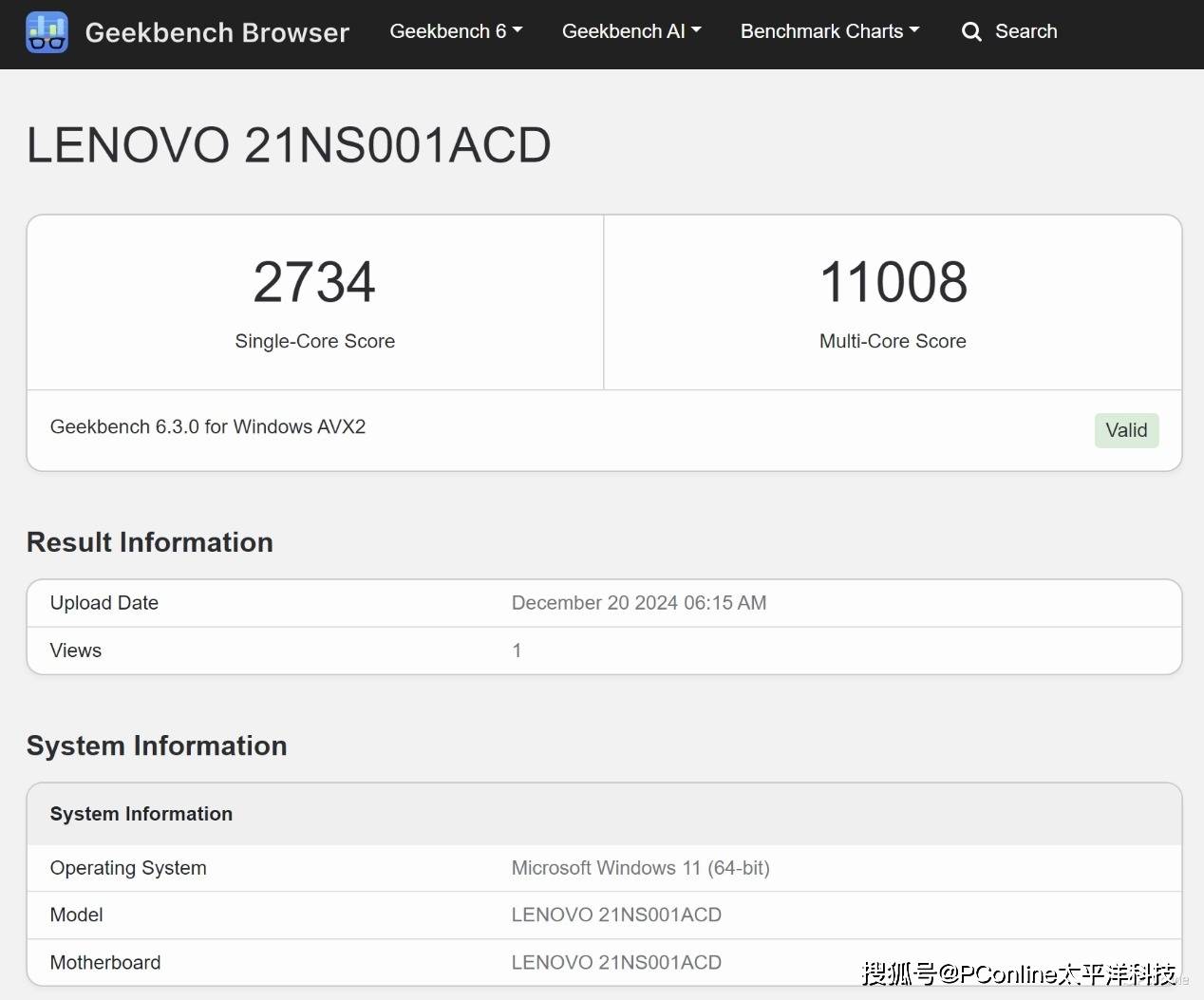Click the Geekbench 6.3.0 for Windows AVX2 text
Screen dimensions: 1204x1000
(208, 426)
